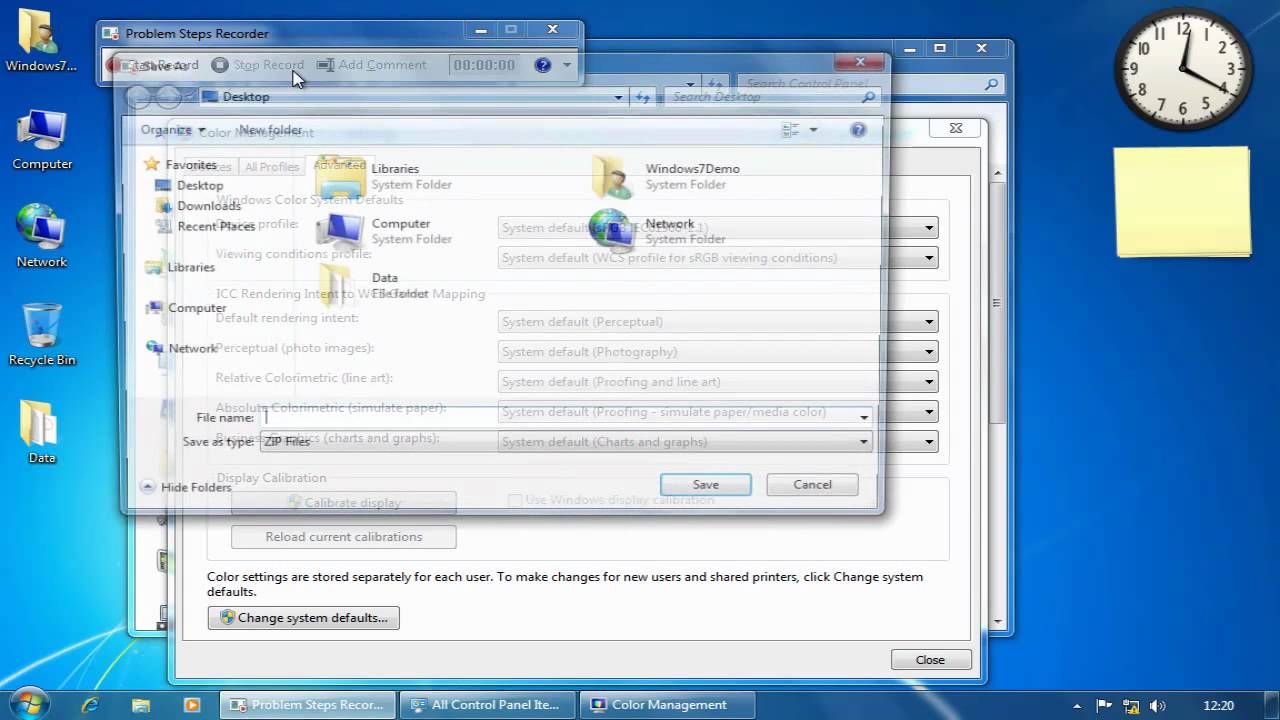The image size is (1280, 720).
Task: Select Libraries in the navigation pane
Action: (x=180, y=267)
